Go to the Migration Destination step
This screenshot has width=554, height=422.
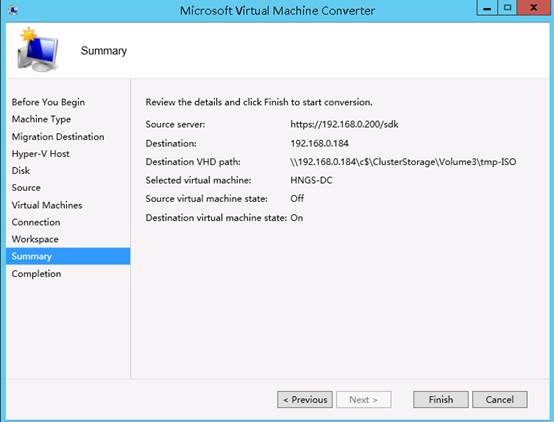click(58, 136)
